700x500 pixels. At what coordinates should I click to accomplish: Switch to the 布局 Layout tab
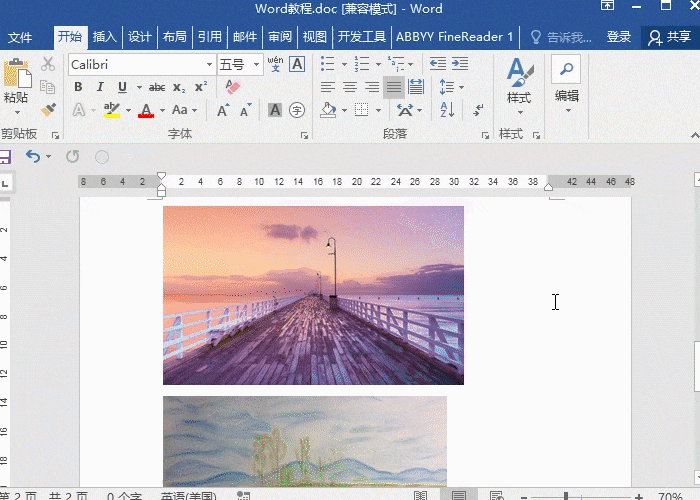click(x=175, y=37)
